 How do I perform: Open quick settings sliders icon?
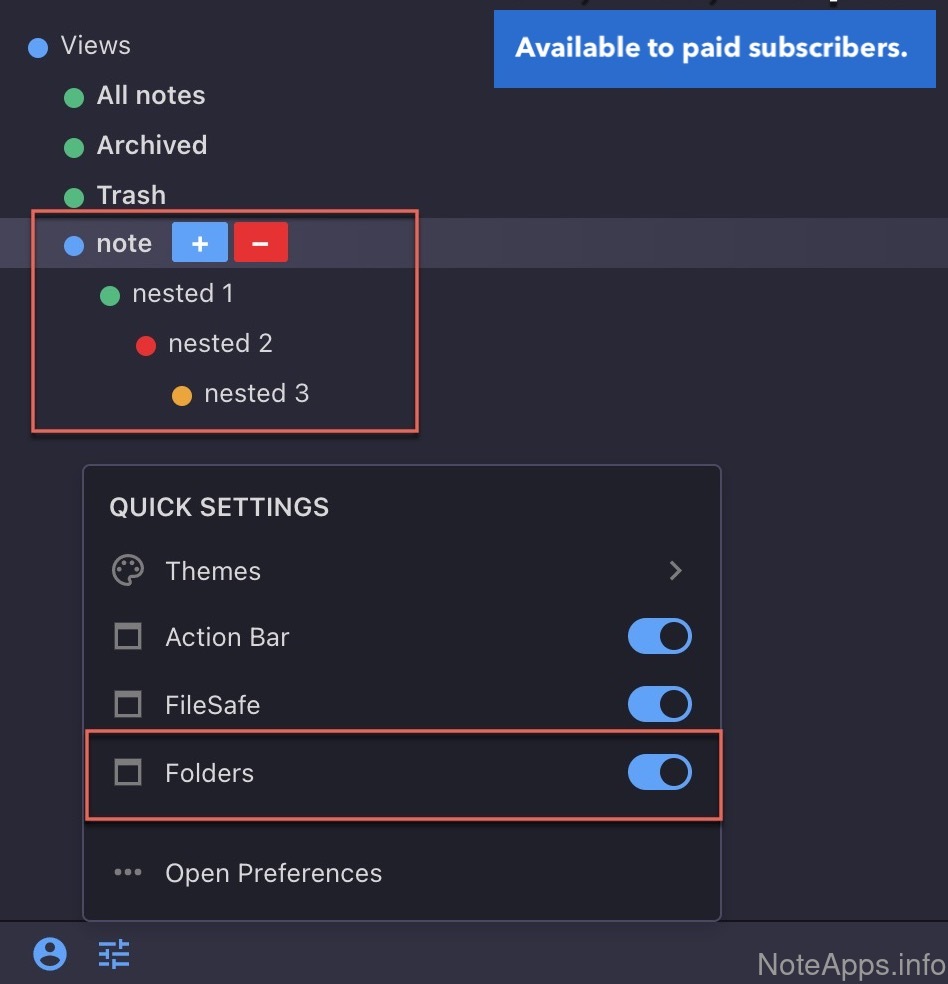[x=114, y=954]
